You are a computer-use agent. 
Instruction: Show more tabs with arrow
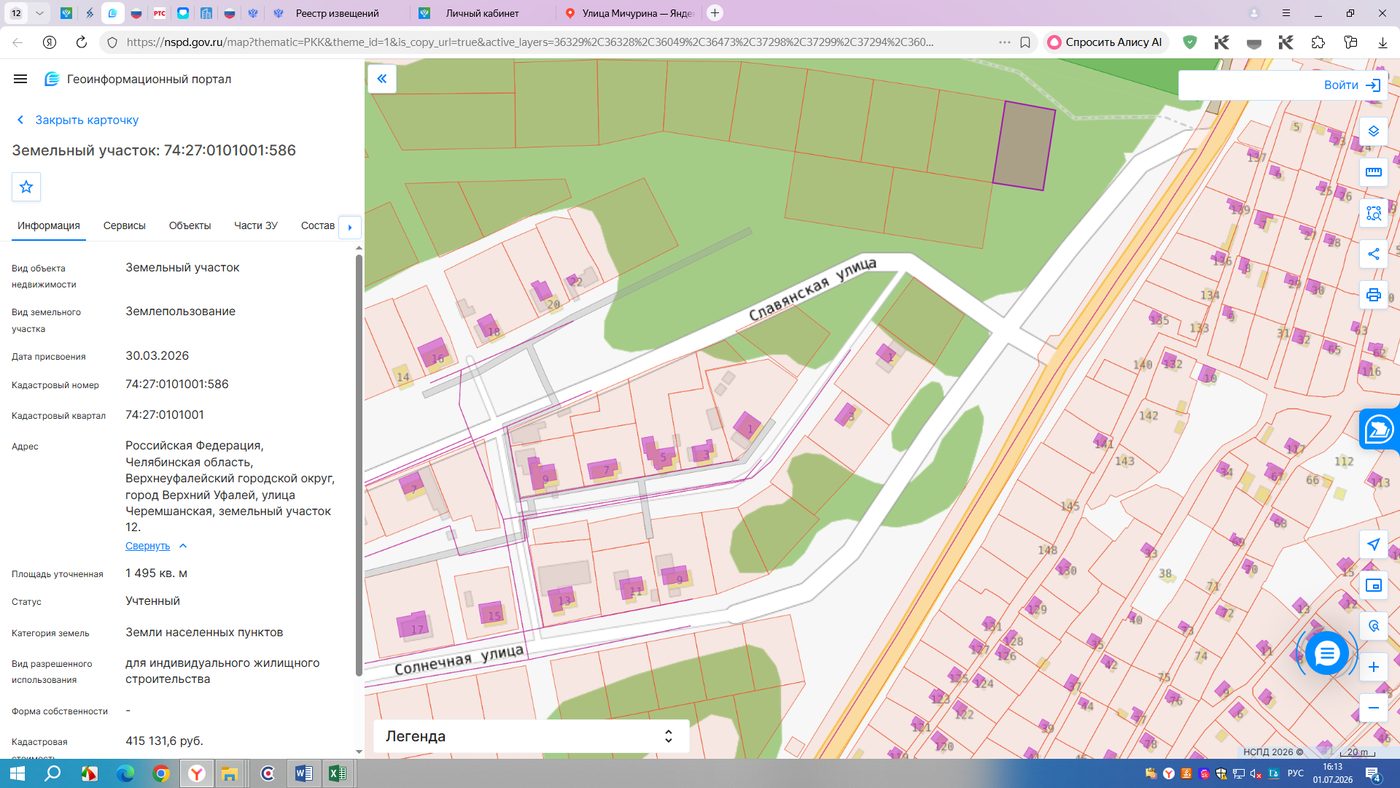click(350, 227)
